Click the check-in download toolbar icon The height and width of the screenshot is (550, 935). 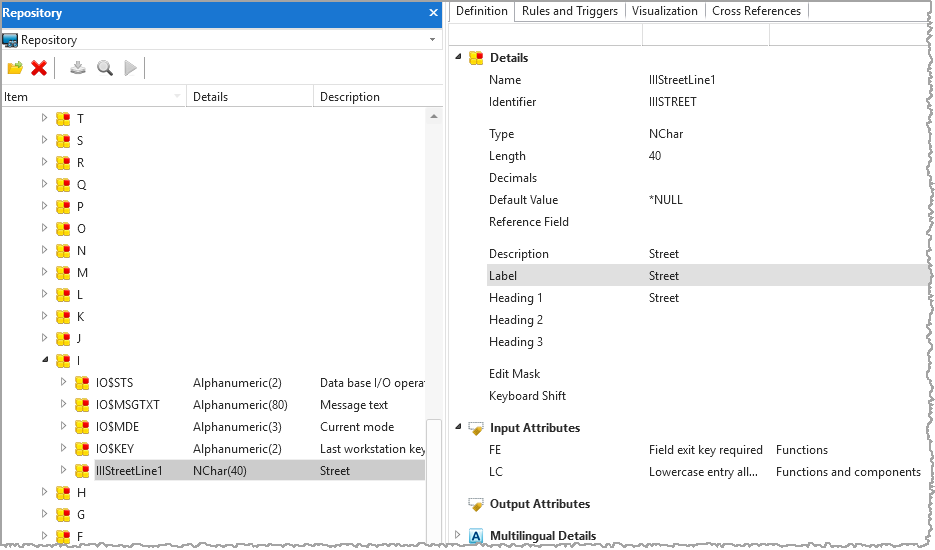coord(78,68)
